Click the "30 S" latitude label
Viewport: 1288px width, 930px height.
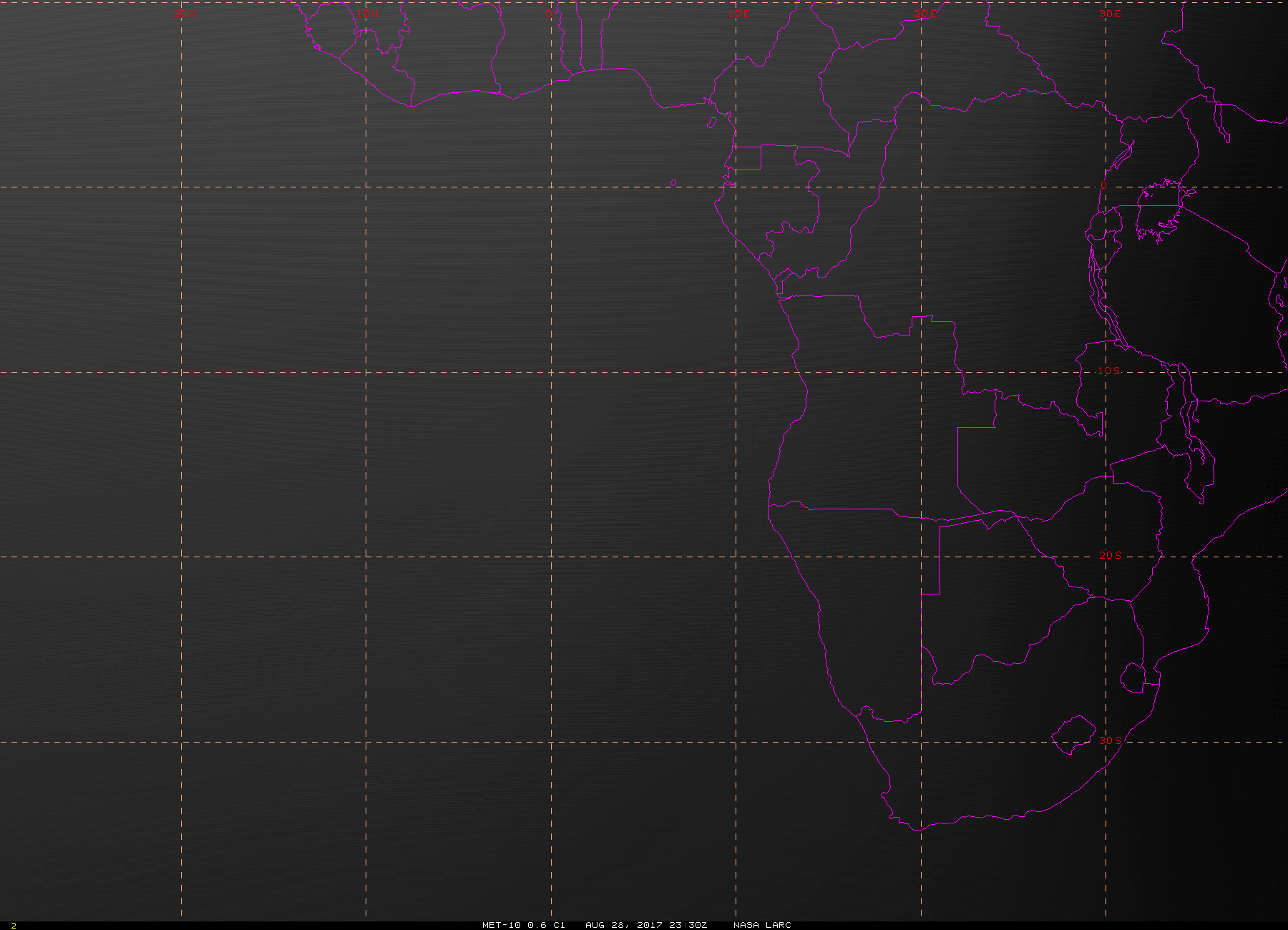tap(1110, 740)
